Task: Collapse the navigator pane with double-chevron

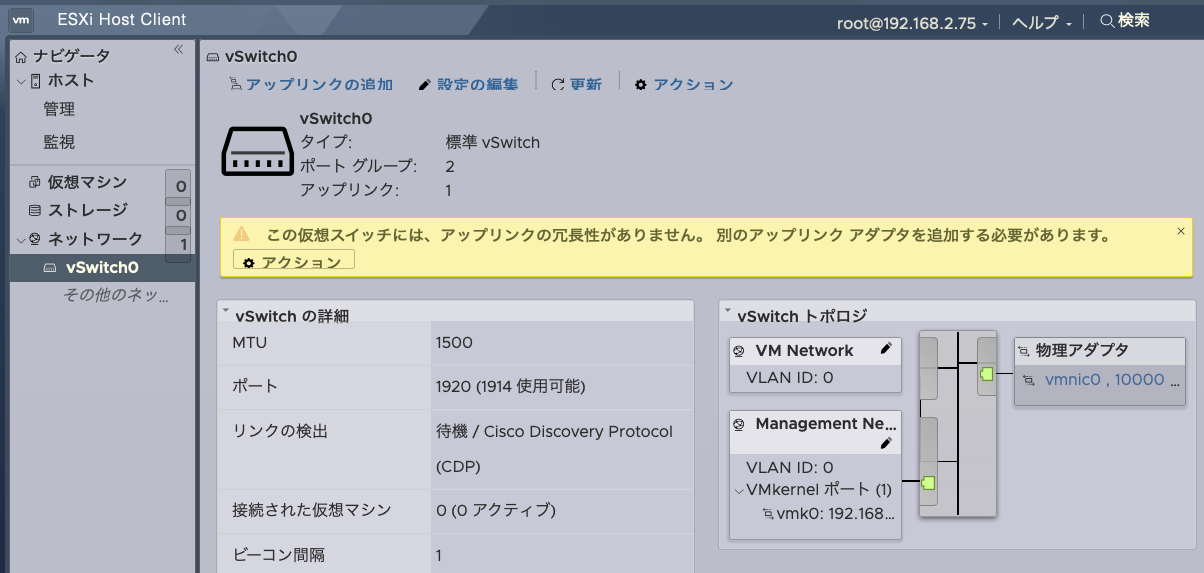Action: [x=178, y=49]
